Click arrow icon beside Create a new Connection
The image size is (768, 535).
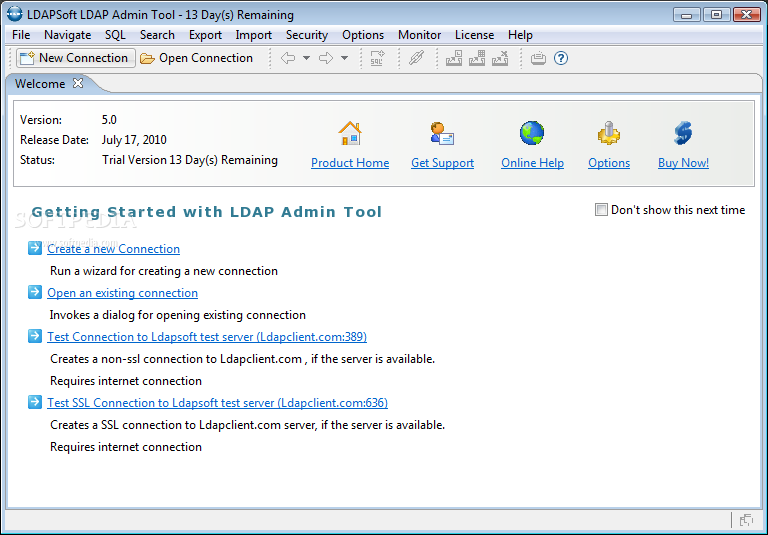click(35, 248)
